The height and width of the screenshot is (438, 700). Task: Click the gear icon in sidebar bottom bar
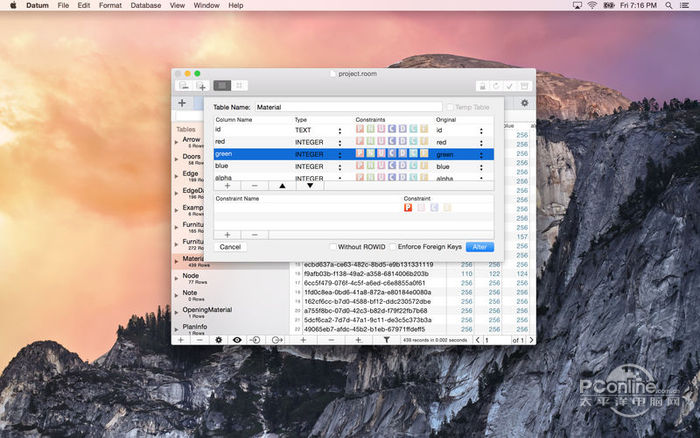219,340
